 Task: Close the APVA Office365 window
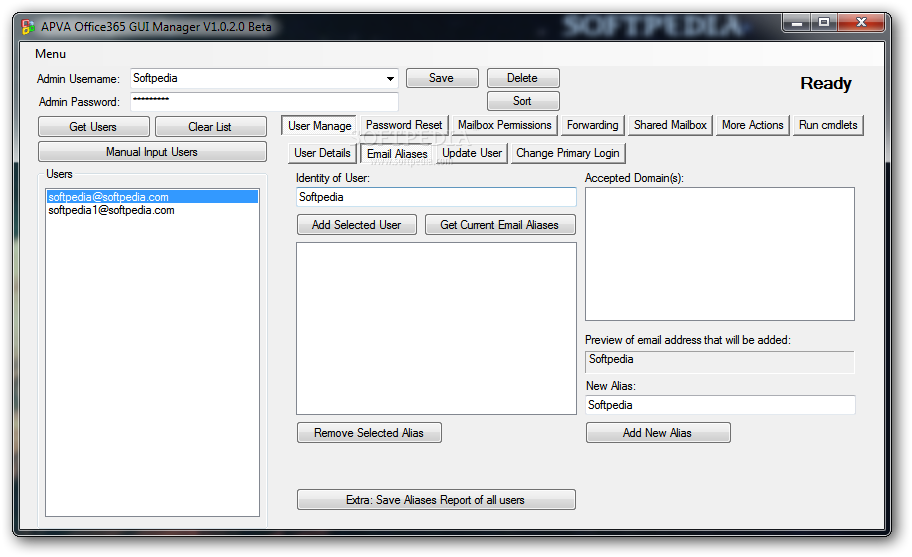[x=862, y=23]
